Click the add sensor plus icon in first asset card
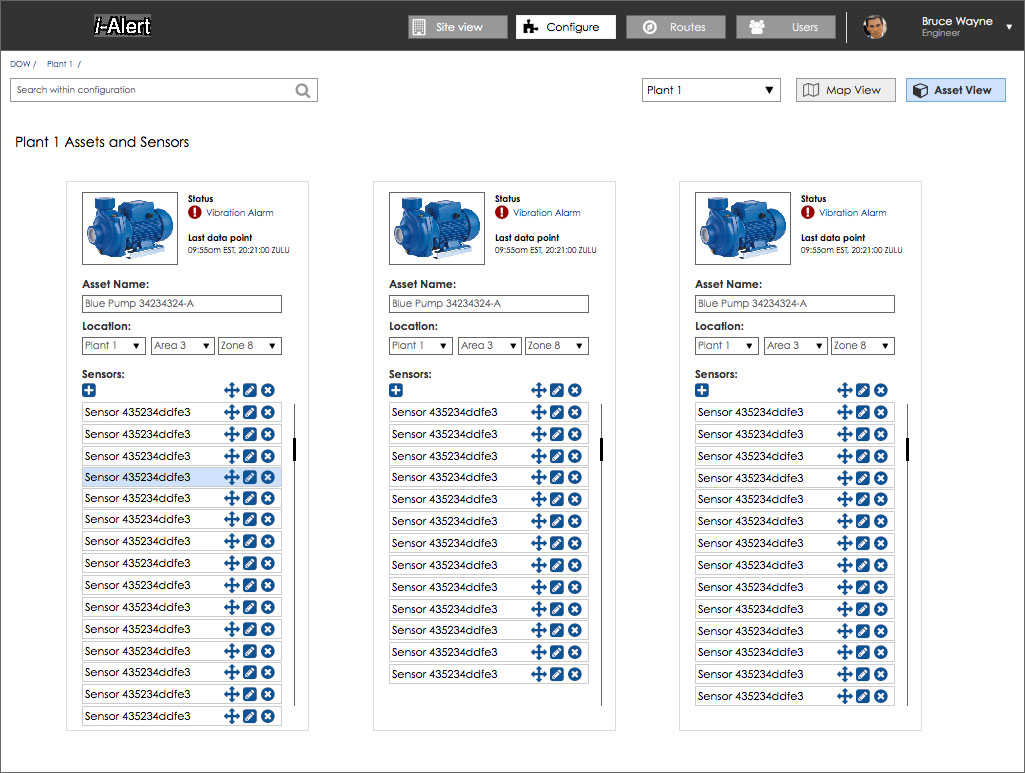The width and height of the screenshot is (1025, 773). 89,391
